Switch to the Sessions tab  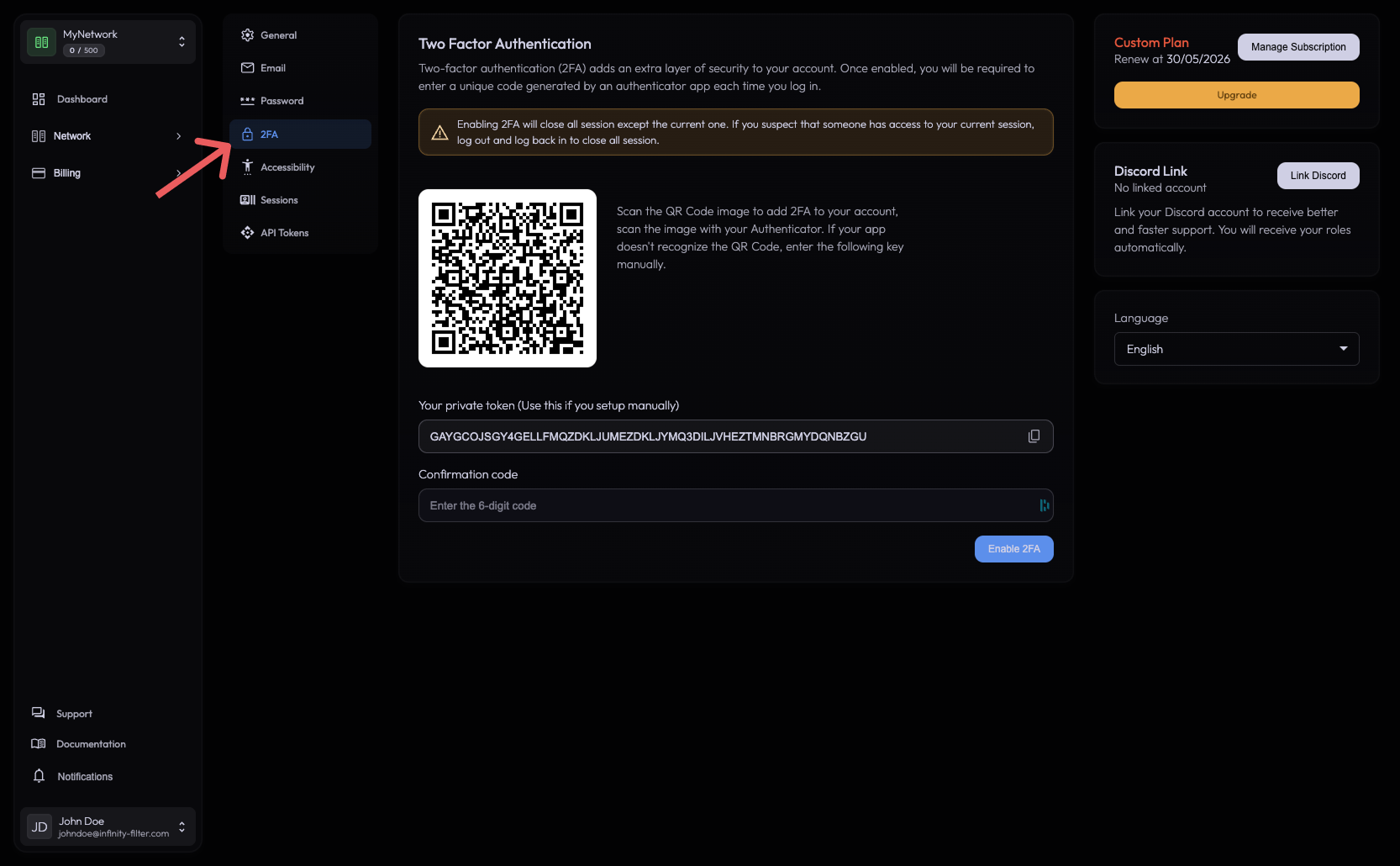[x=300, y=200]
